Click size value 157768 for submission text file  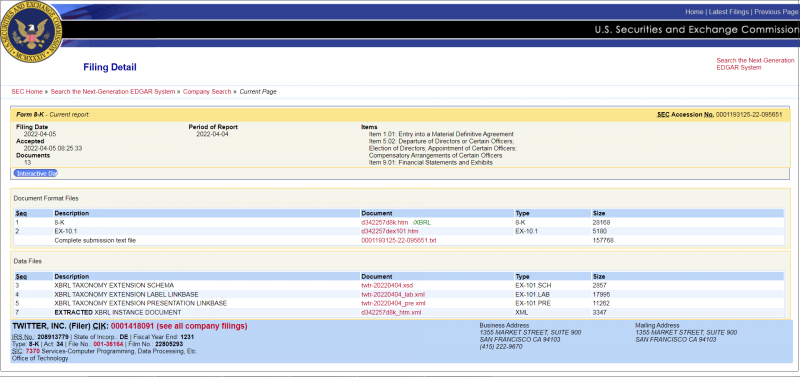pyautogui.click(x=603, y=240)
